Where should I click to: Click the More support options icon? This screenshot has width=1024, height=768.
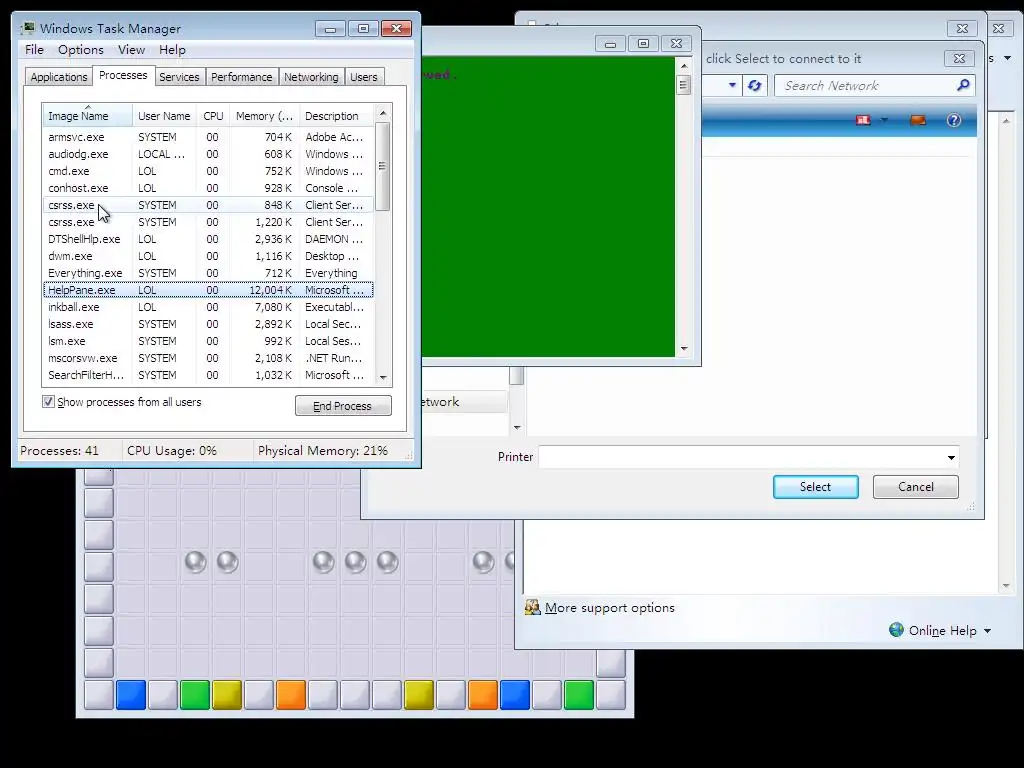click(532, 607)
